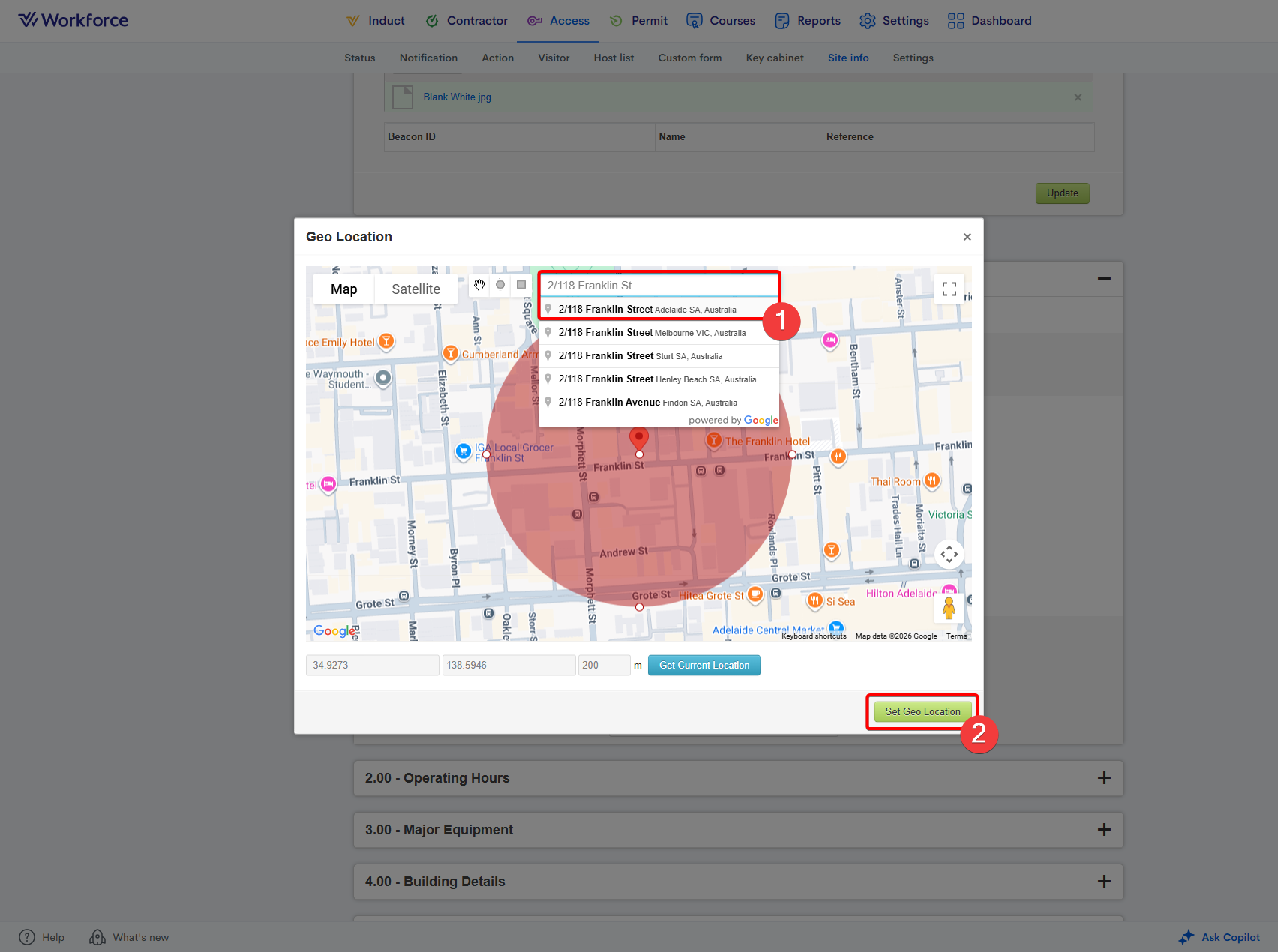Expand the 2.00 Operating Hours section

pyautogui.click(x=1104, y=778)
